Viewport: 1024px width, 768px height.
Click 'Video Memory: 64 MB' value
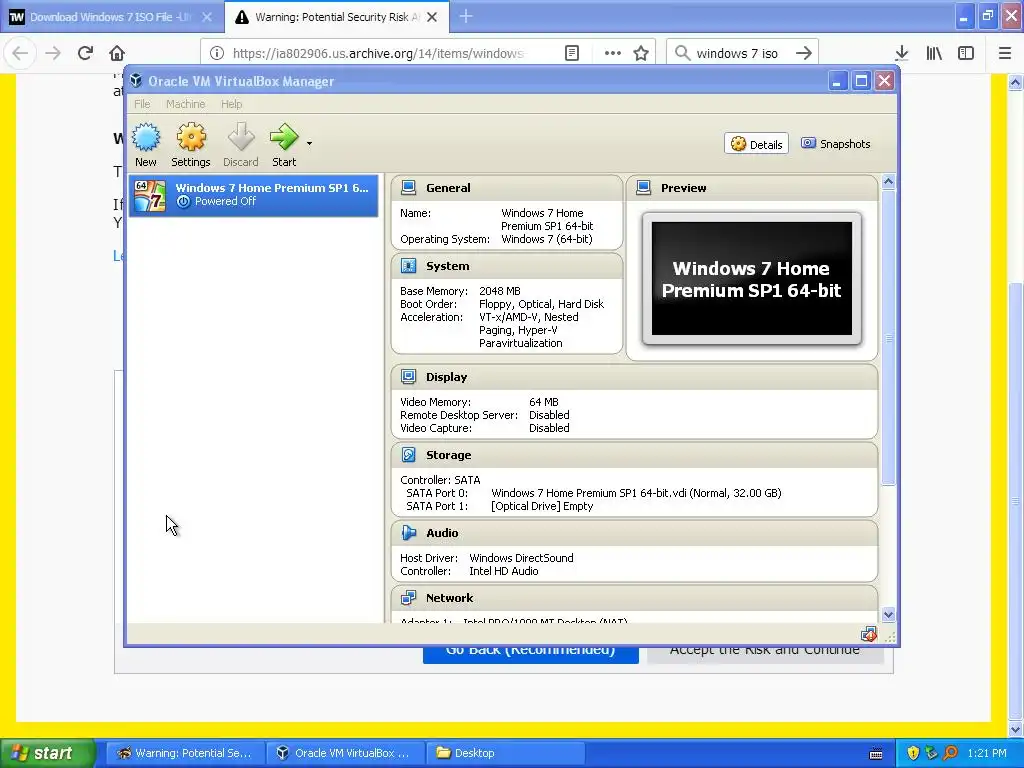(x=544, y=402)
